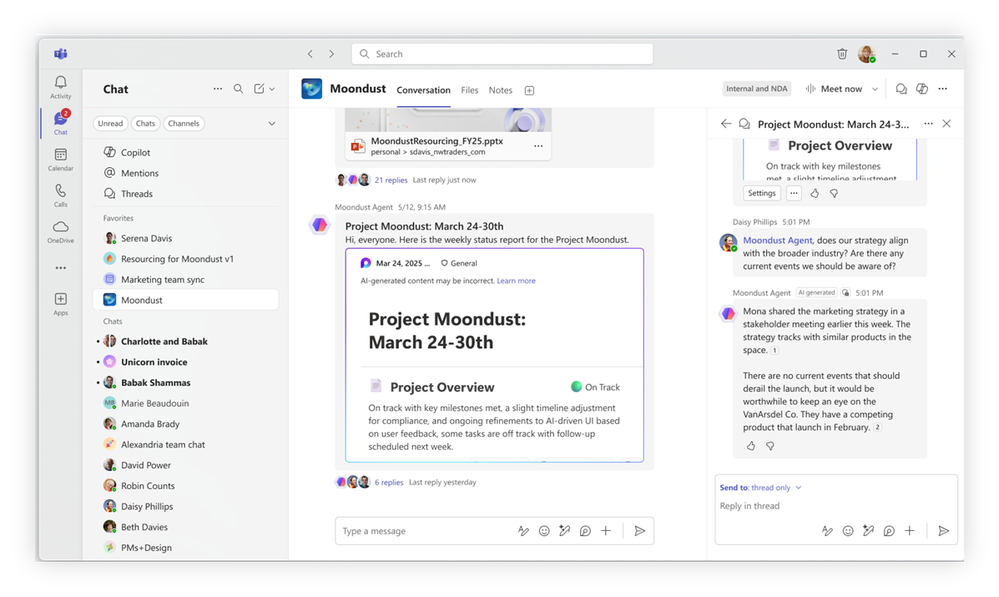This screenshot has height=597, width=999.
Task: Click the Search box at top
Action: click(502, 54)
